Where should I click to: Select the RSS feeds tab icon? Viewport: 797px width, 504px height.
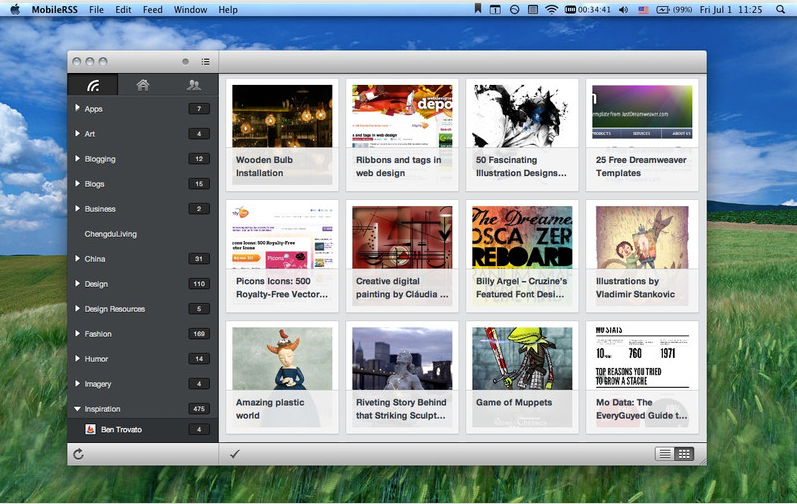93,85
